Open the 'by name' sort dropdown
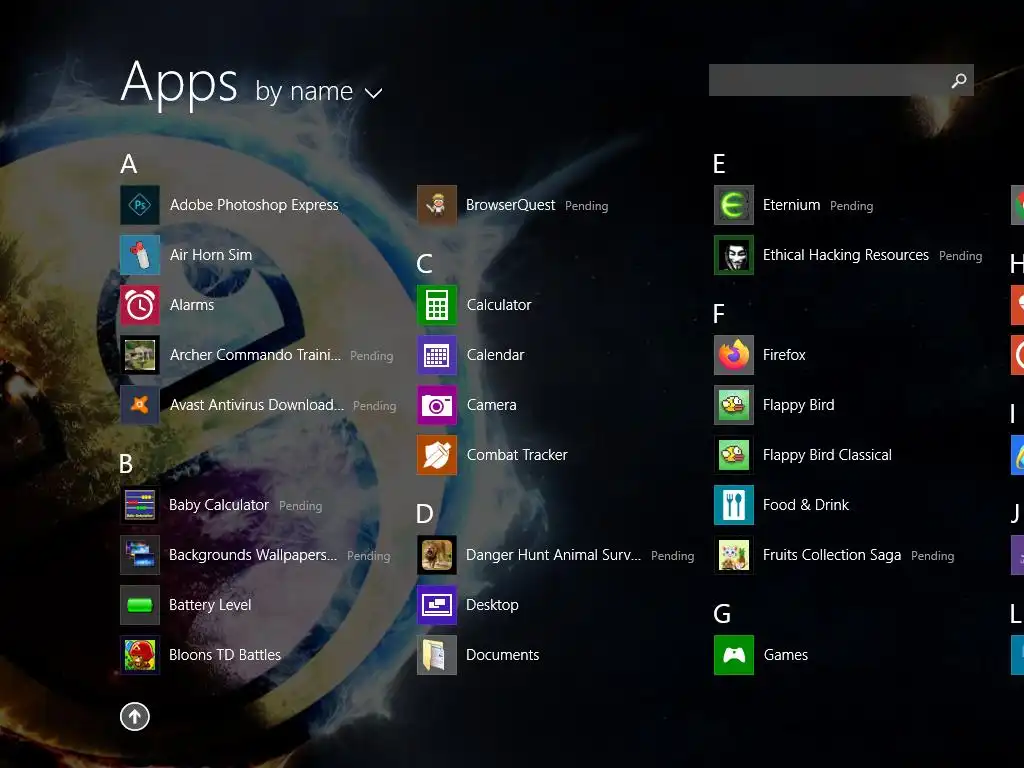 [319, 91]
